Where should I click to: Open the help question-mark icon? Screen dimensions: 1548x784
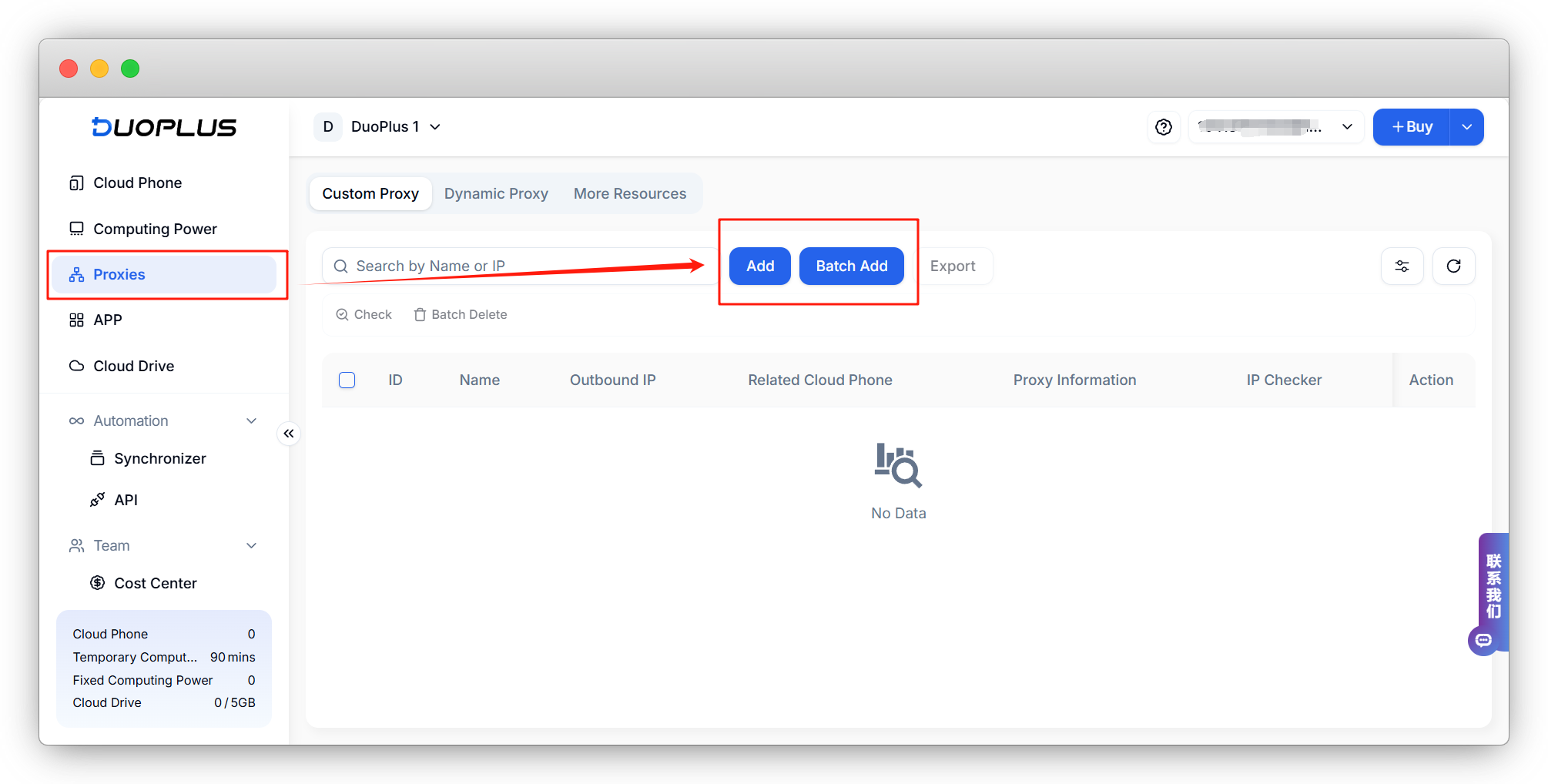pyautogui.click(x=1164, y=127)
